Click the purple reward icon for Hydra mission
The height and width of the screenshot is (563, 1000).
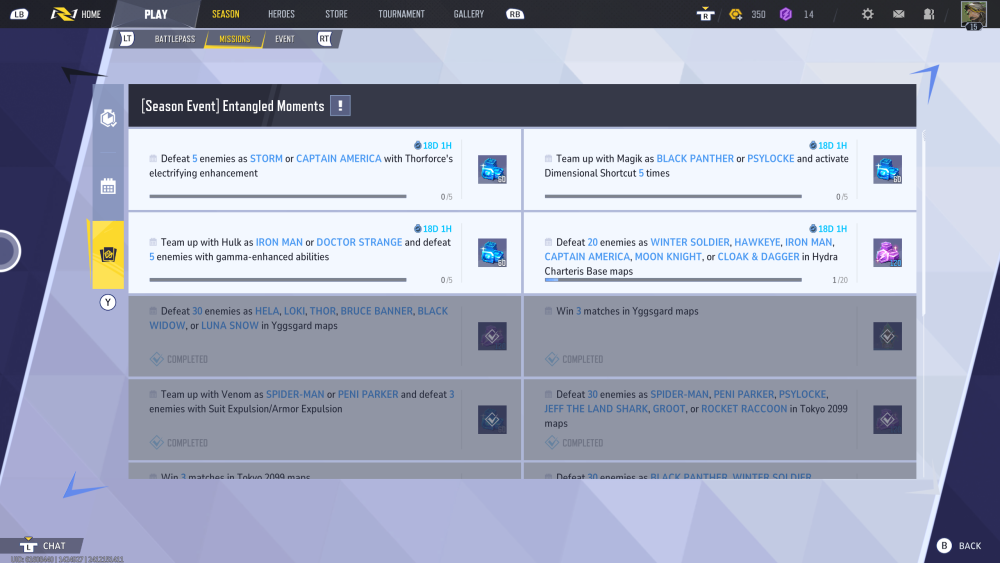887,252
